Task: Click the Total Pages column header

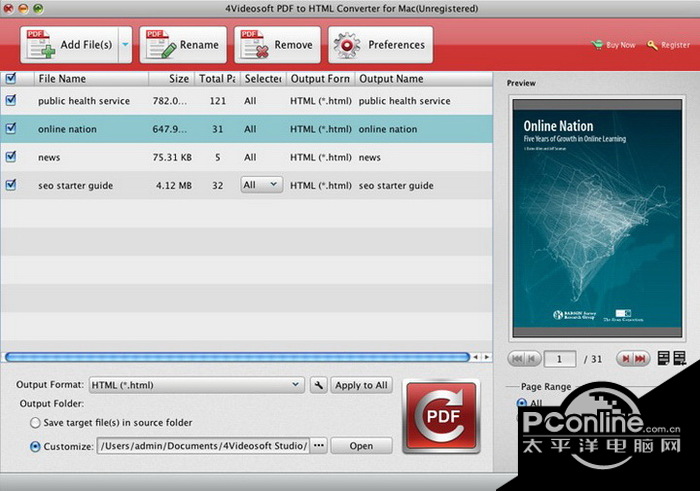Action: [x=217, y=79]
